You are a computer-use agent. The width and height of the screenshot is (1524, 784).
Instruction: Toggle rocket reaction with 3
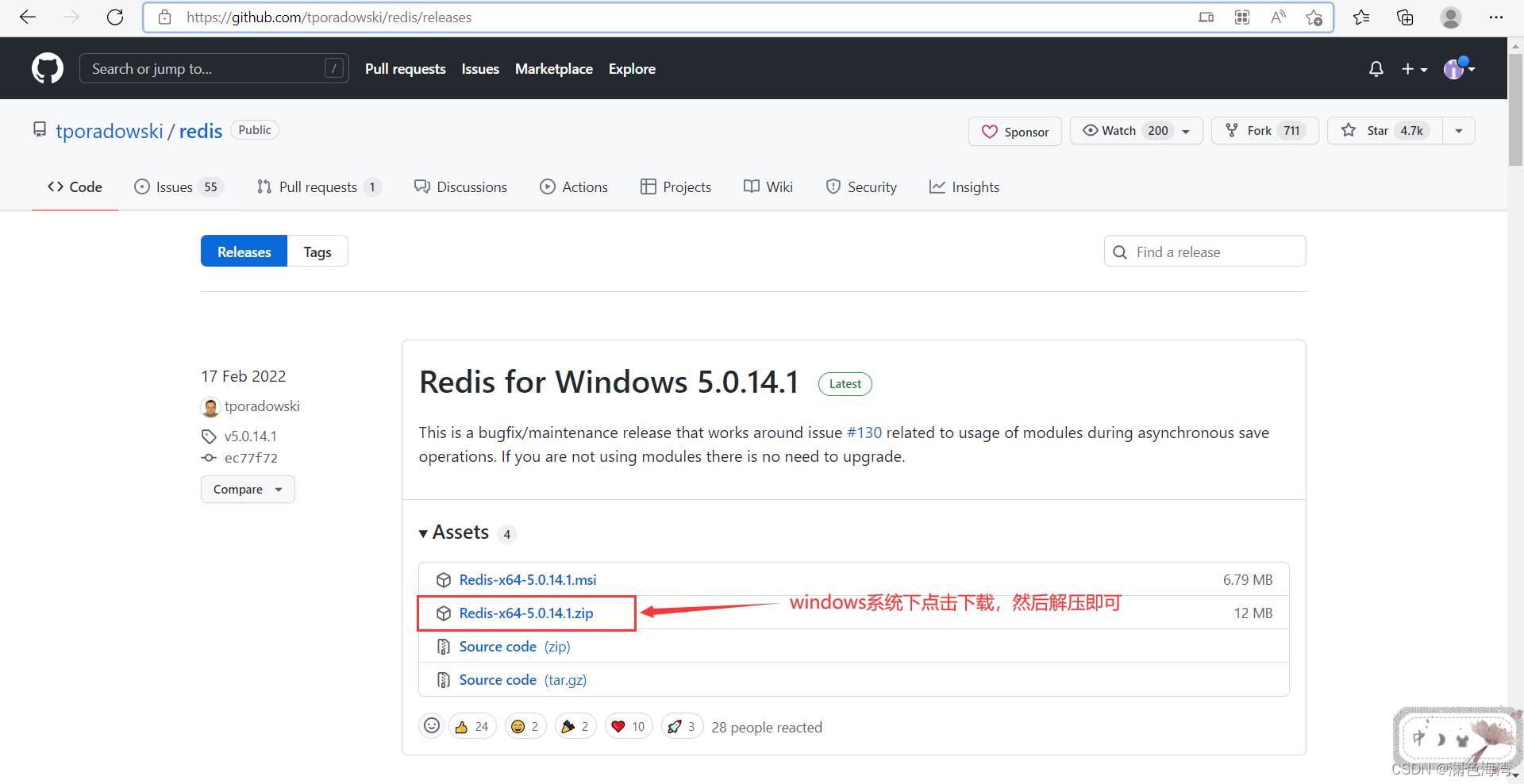point(682,726)
